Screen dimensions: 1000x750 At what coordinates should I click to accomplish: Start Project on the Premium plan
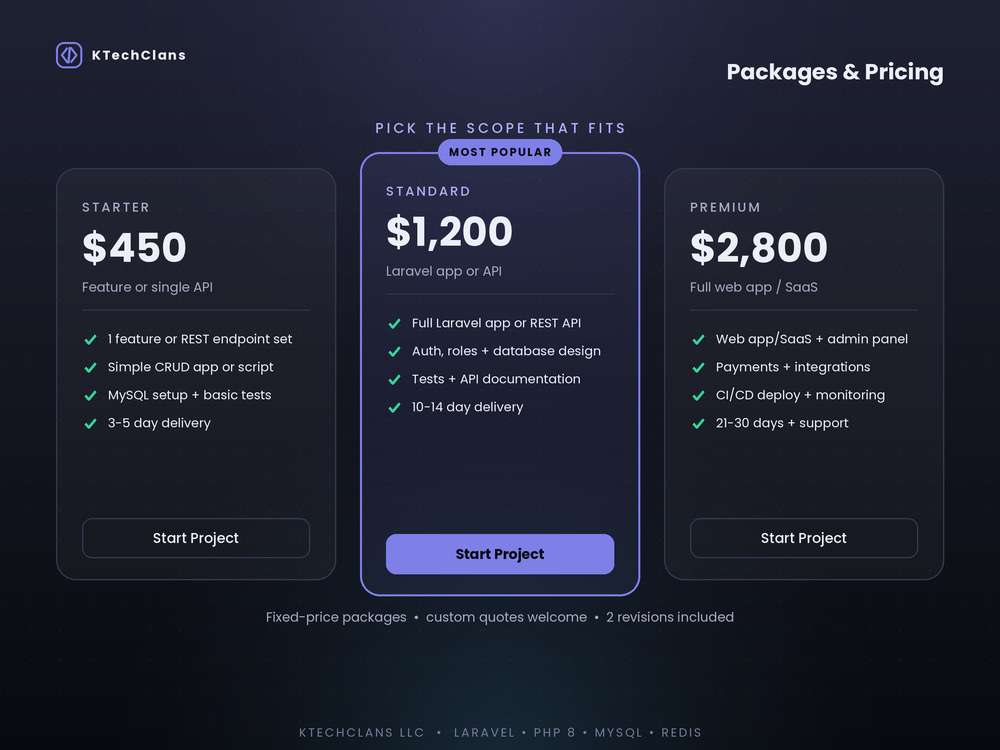coord(804,538)
